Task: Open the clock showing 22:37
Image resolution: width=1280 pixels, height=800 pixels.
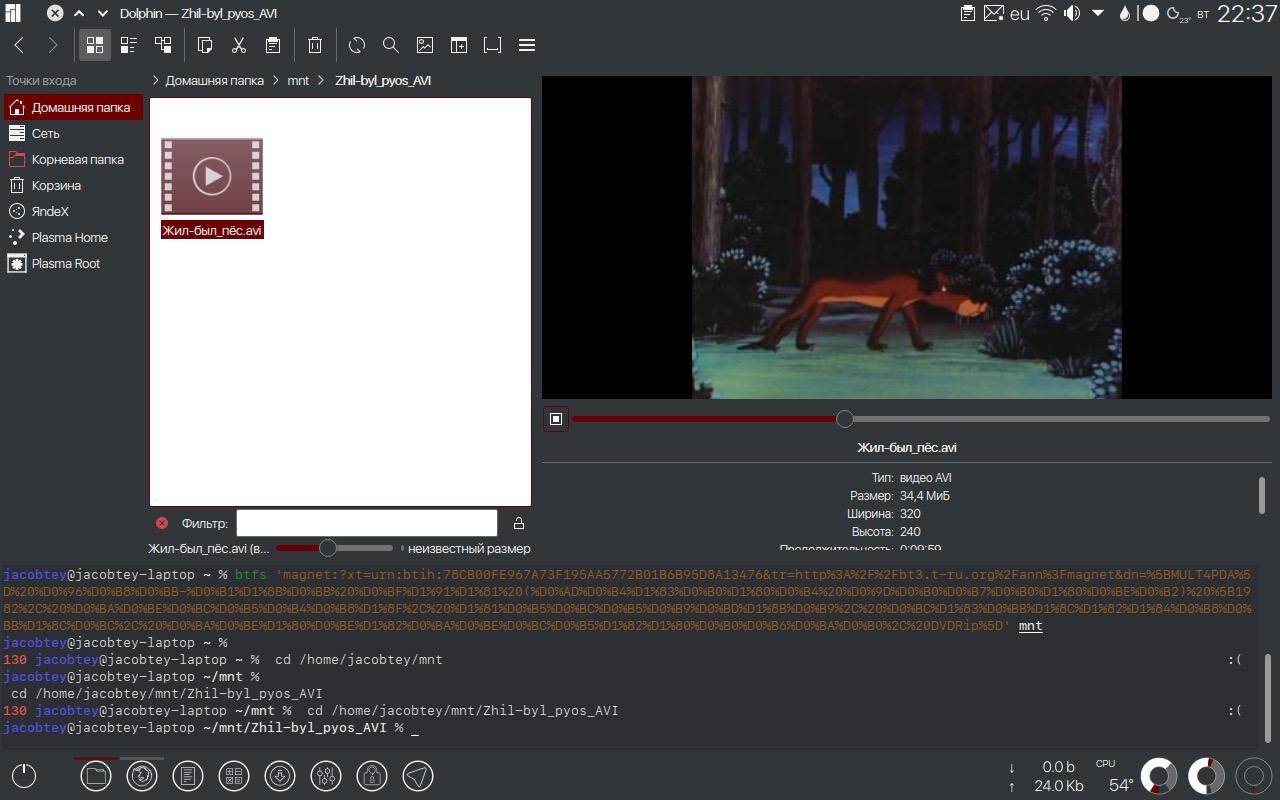Action: coord(1246,13)
